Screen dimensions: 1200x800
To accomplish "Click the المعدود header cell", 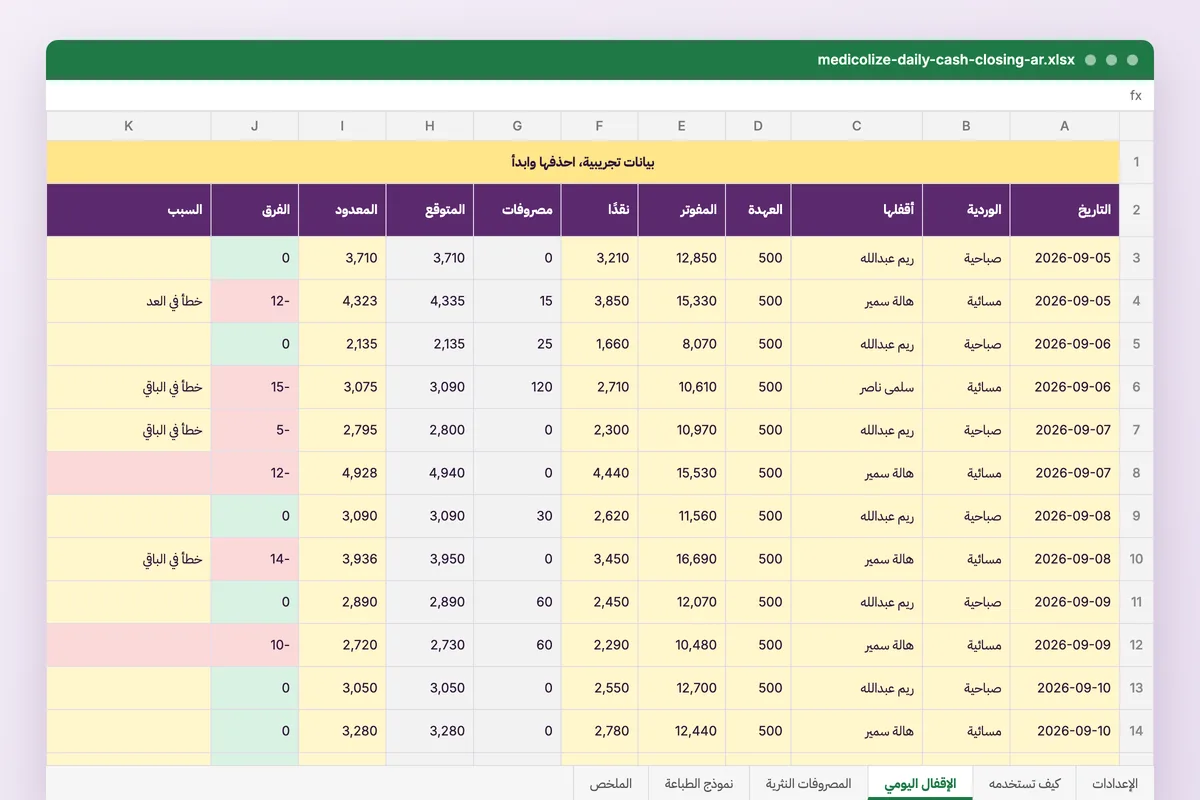I will tap(342, 210).
